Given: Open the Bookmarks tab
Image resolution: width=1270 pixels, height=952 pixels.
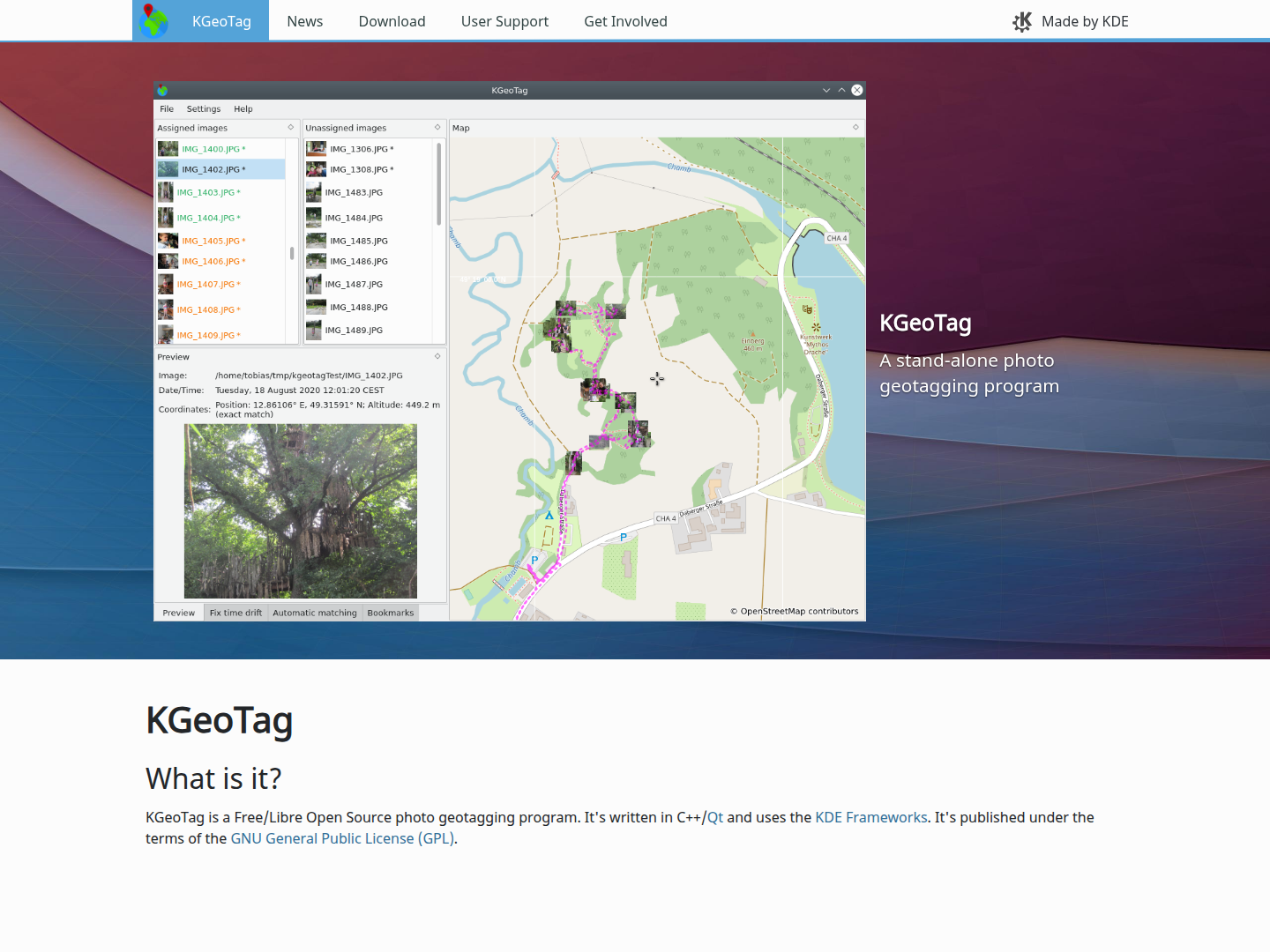Looking at the screenshot, I should [391, 613].
